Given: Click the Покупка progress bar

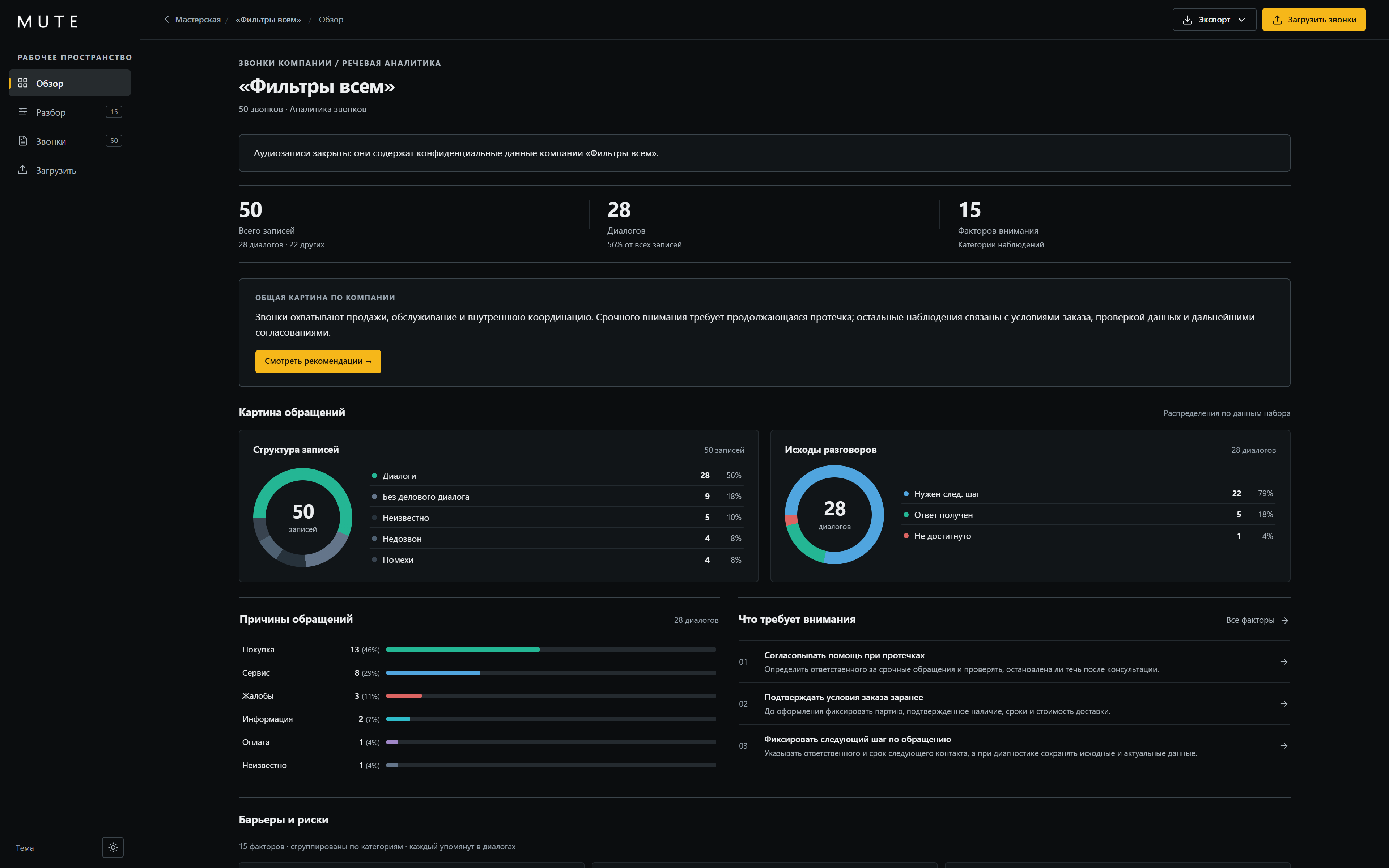Looking at the screenshot, I should 551,650.
